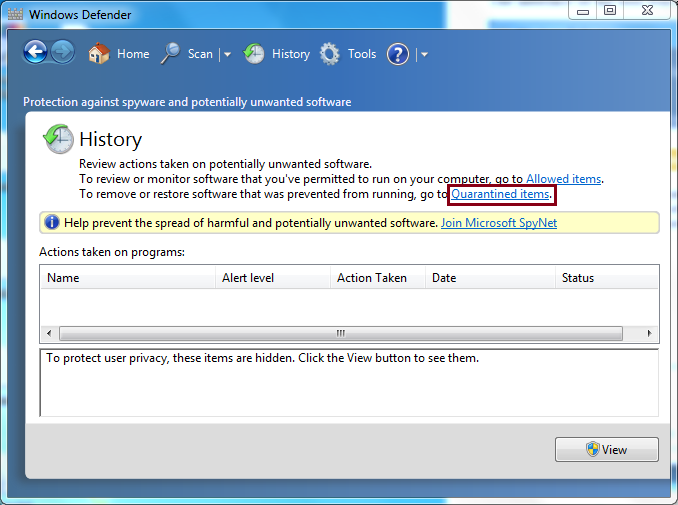
Task: Click the horizontal scrollbar thumb
Action: (x=341, y=333)
